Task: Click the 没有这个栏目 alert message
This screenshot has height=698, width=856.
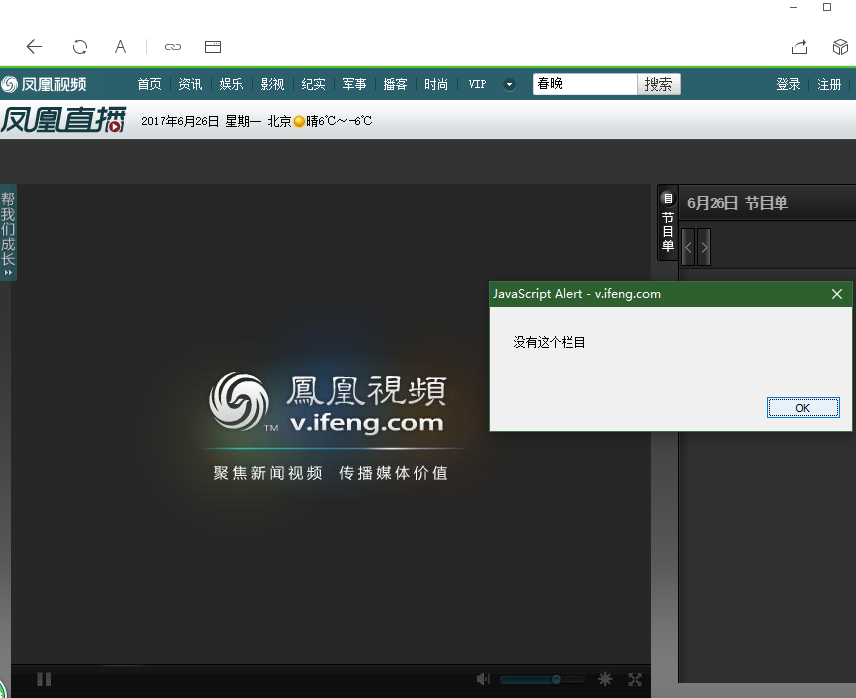Action: [549, 342]
